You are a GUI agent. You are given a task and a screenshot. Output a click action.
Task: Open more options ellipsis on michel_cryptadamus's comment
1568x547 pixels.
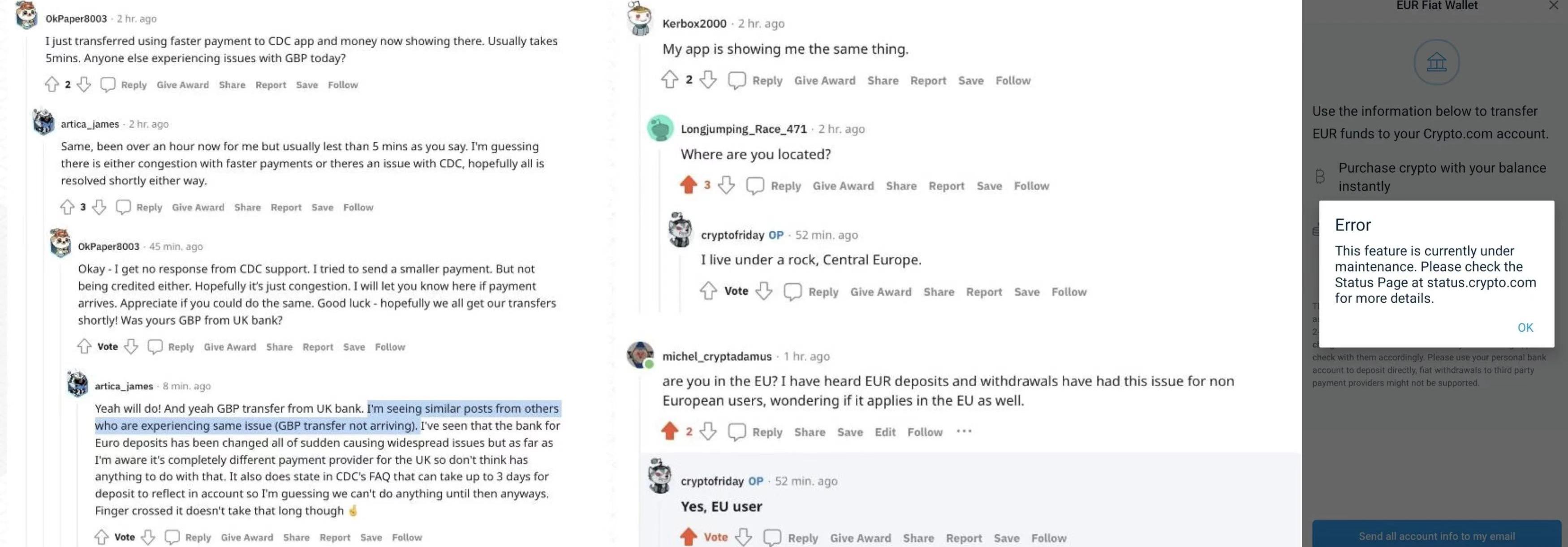point(964,431)
